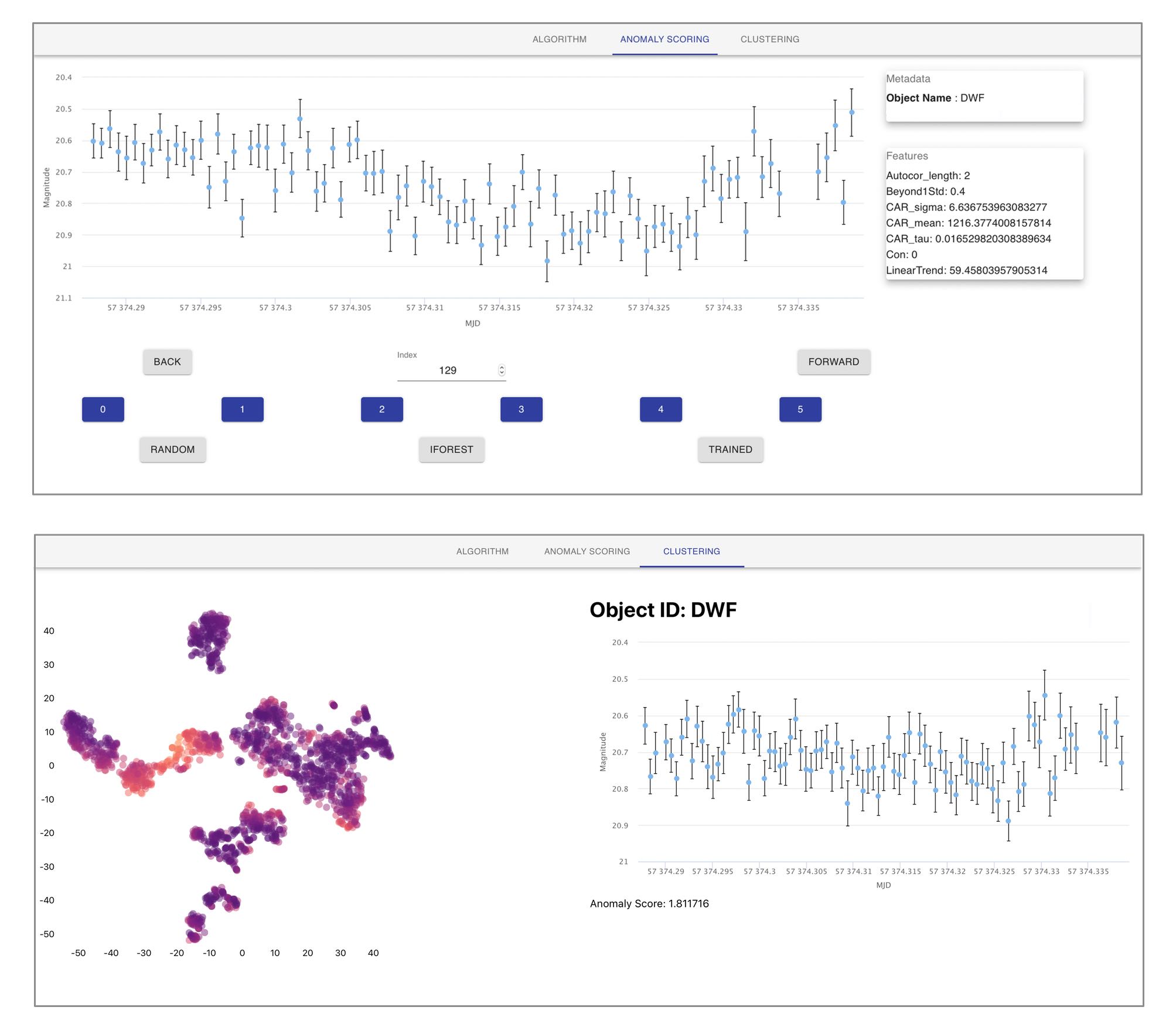Sort objects by IFOREST score
Viewport: 1176px width, 1024px height.
click(451, 449)
